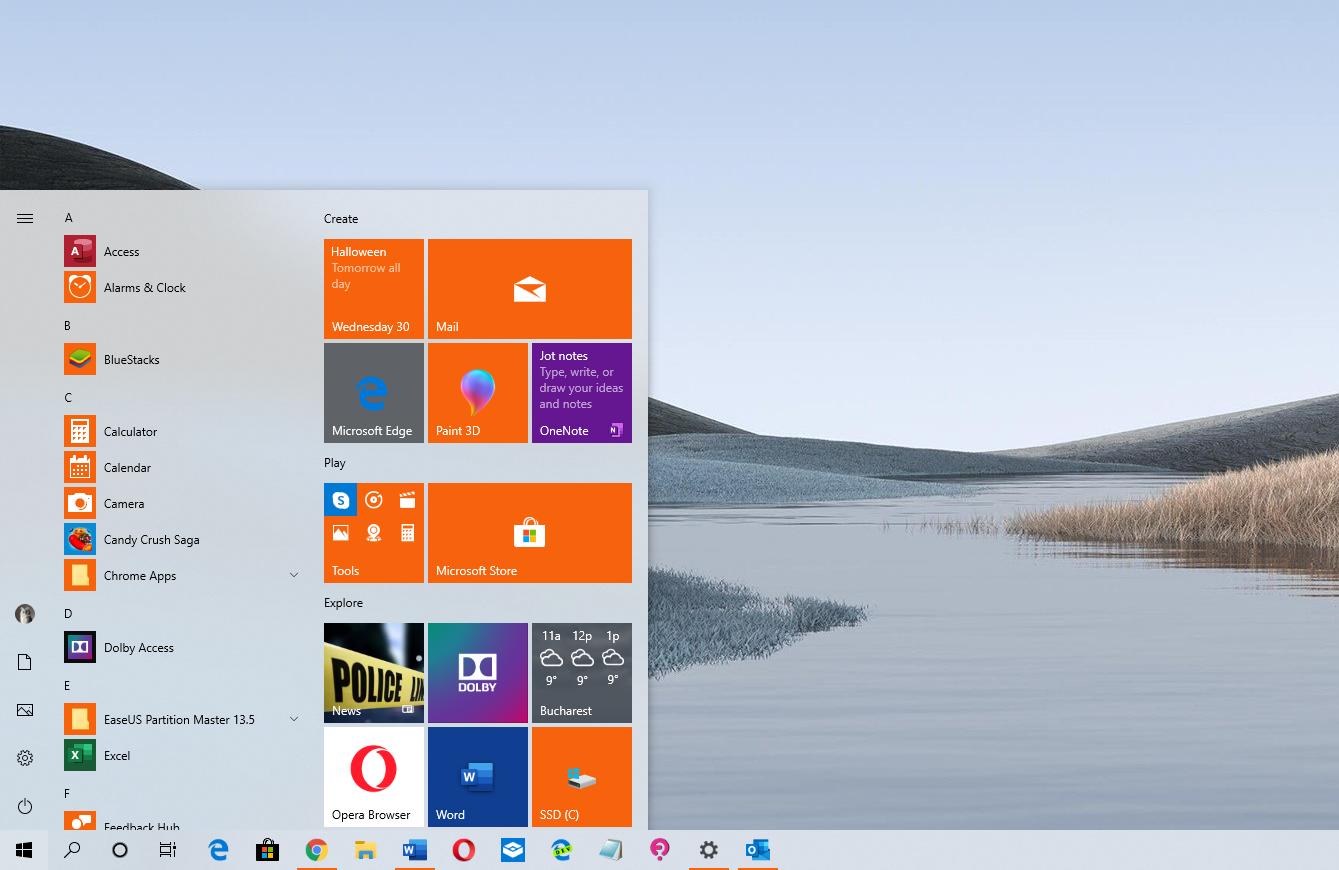Switch to Word on the taskbar
The image size is (1339, 870).
pos(415,850)
